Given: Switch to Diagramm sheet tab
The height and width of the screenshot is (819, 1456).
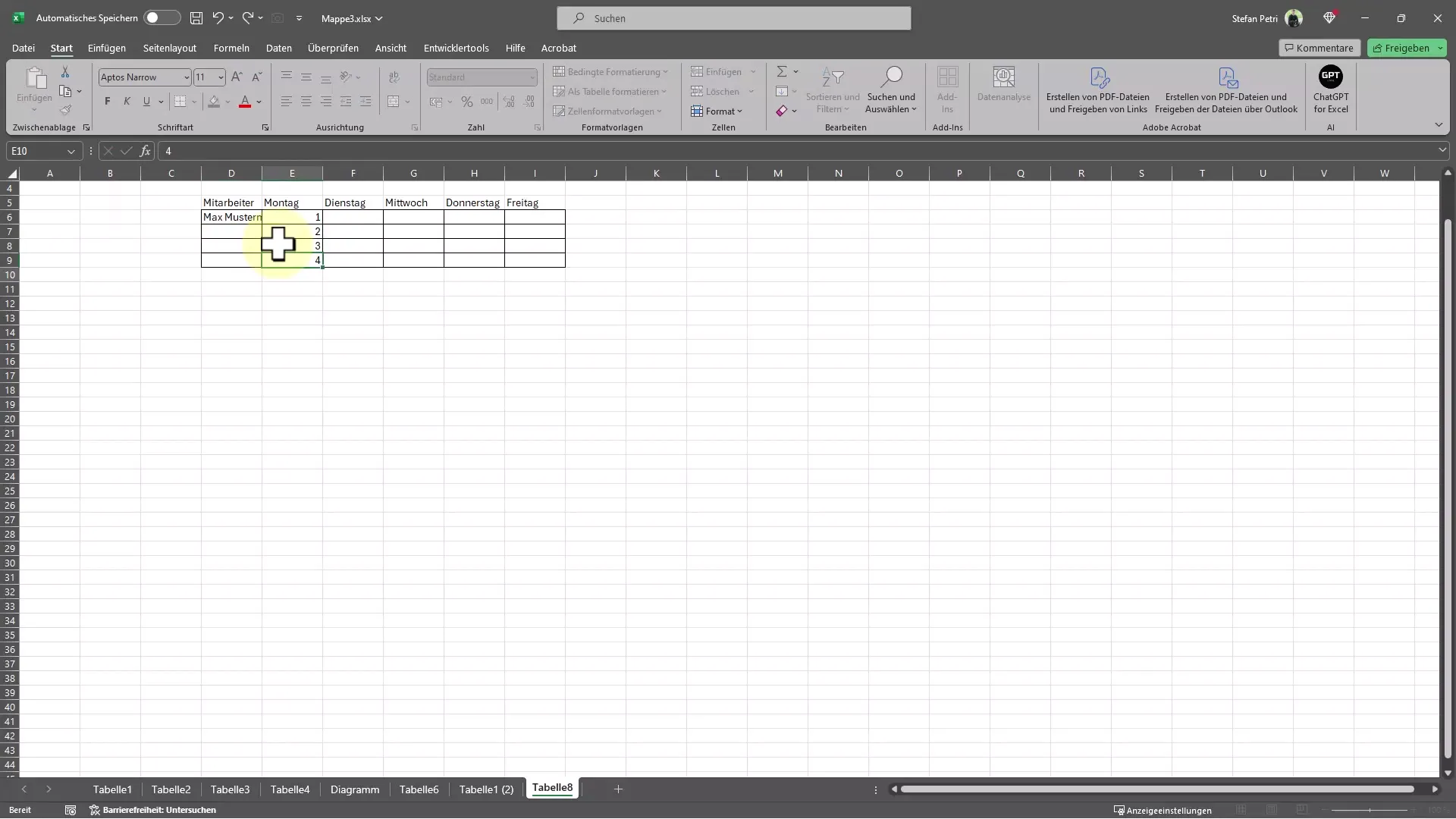Looking at the screenshot, I should tap(355, 789).
